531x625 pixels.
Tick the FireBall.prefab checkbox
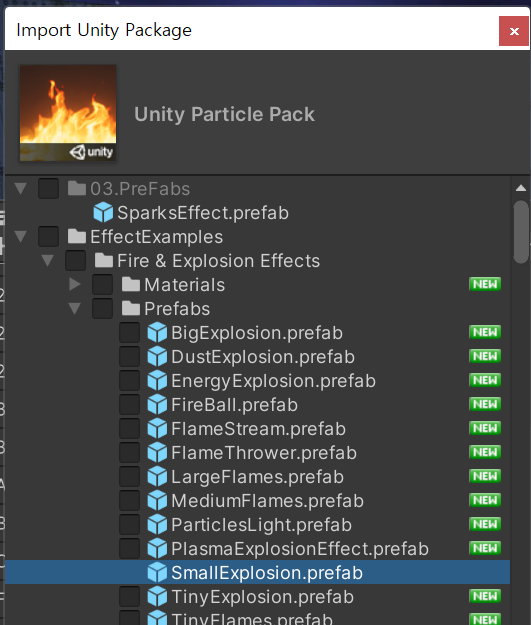(x=130, y=405)
